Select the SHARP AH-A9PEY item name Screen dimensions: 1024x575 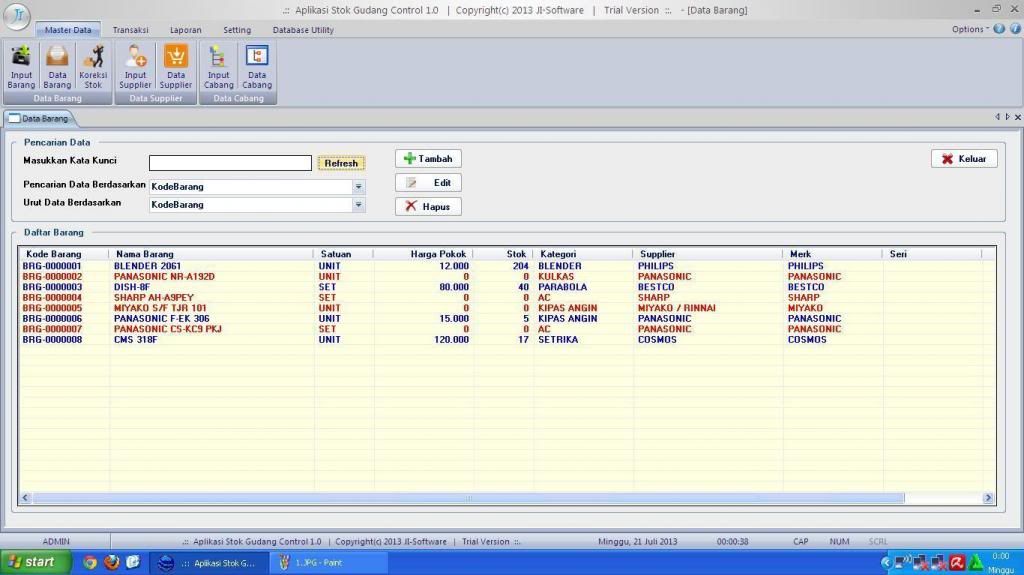(x=154, y=297)
